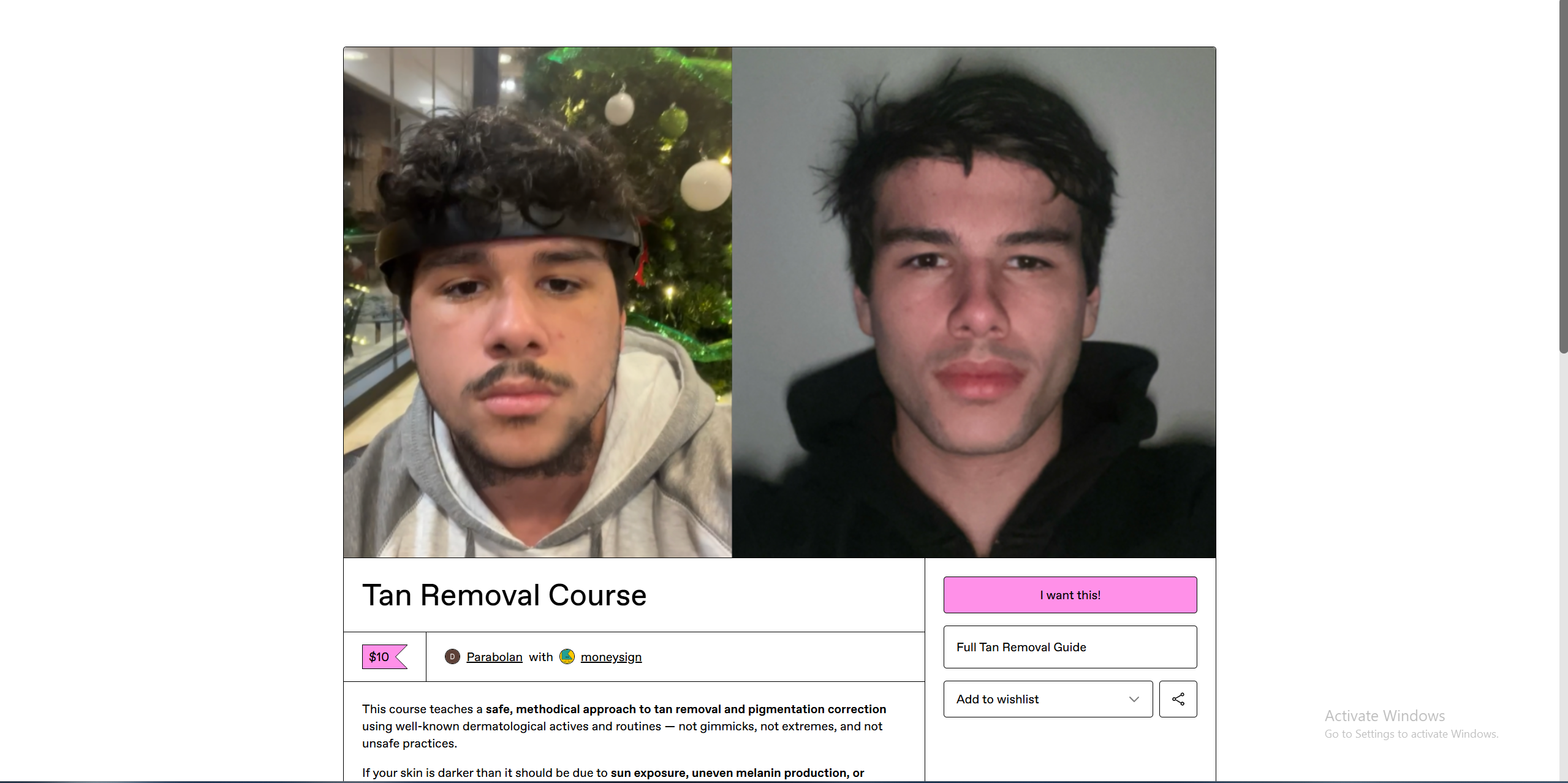Click the Tan Removal Course title
Viewport: 1568px width, 783px height.
point(504,595)
